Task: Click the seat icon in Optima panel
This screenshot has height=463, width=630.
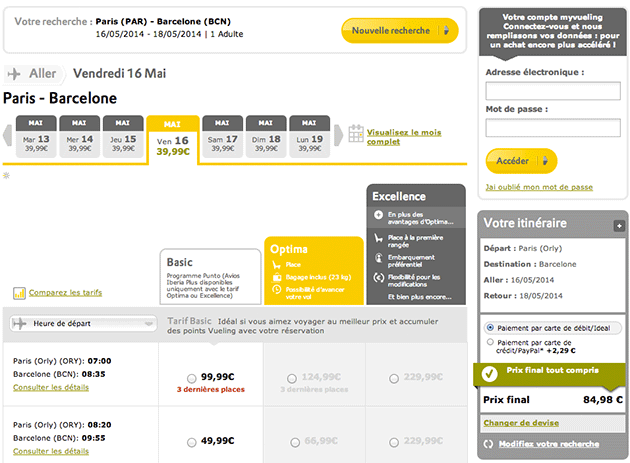Action: (x=276, y=265)
